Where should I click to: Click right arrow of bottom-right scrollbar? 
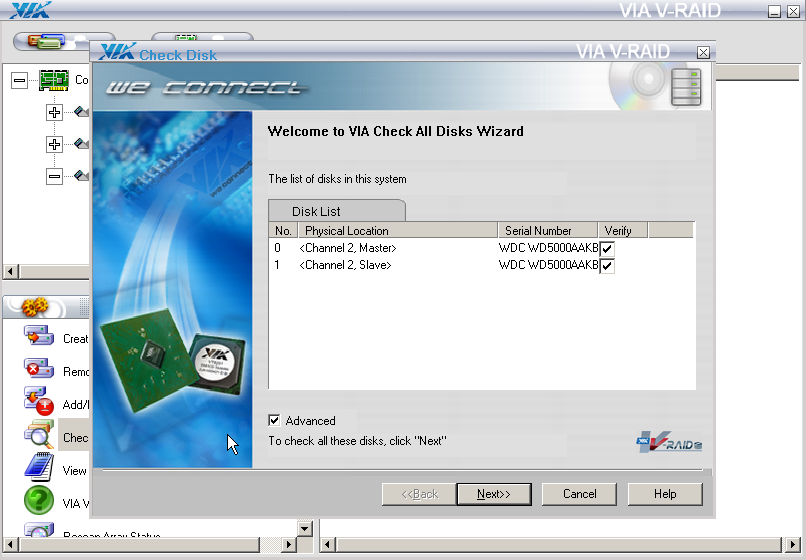[x=792, y=544]
